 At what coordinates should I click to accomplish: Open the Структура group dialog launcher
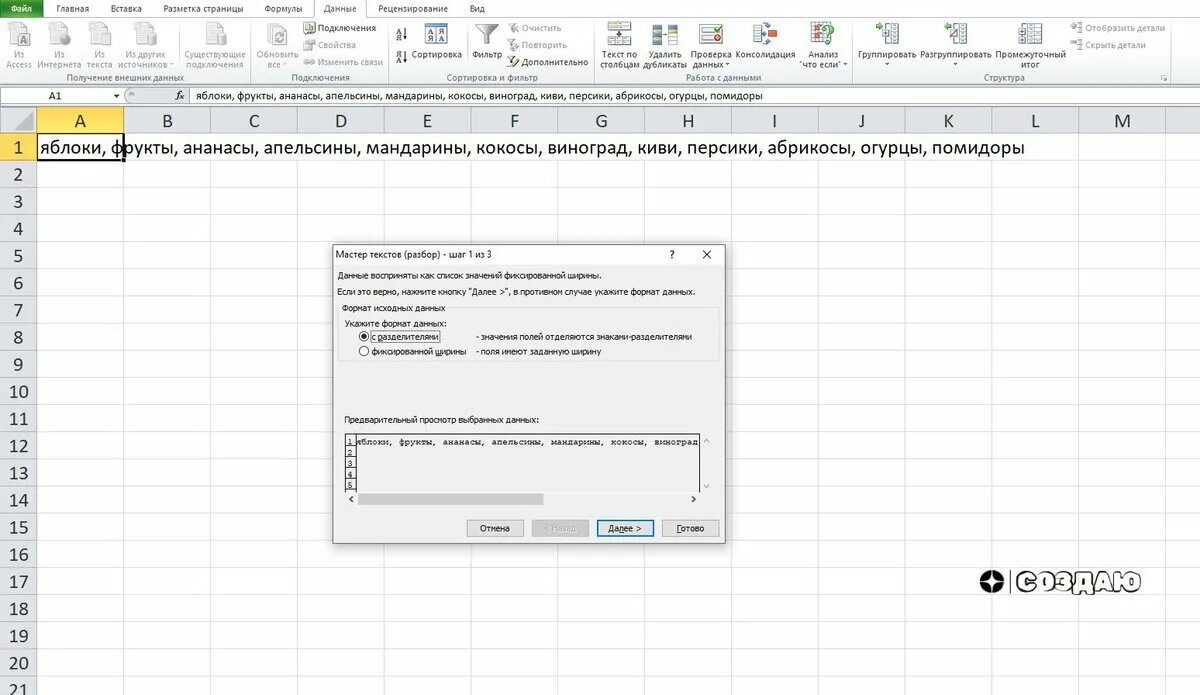pos(1163,77)
